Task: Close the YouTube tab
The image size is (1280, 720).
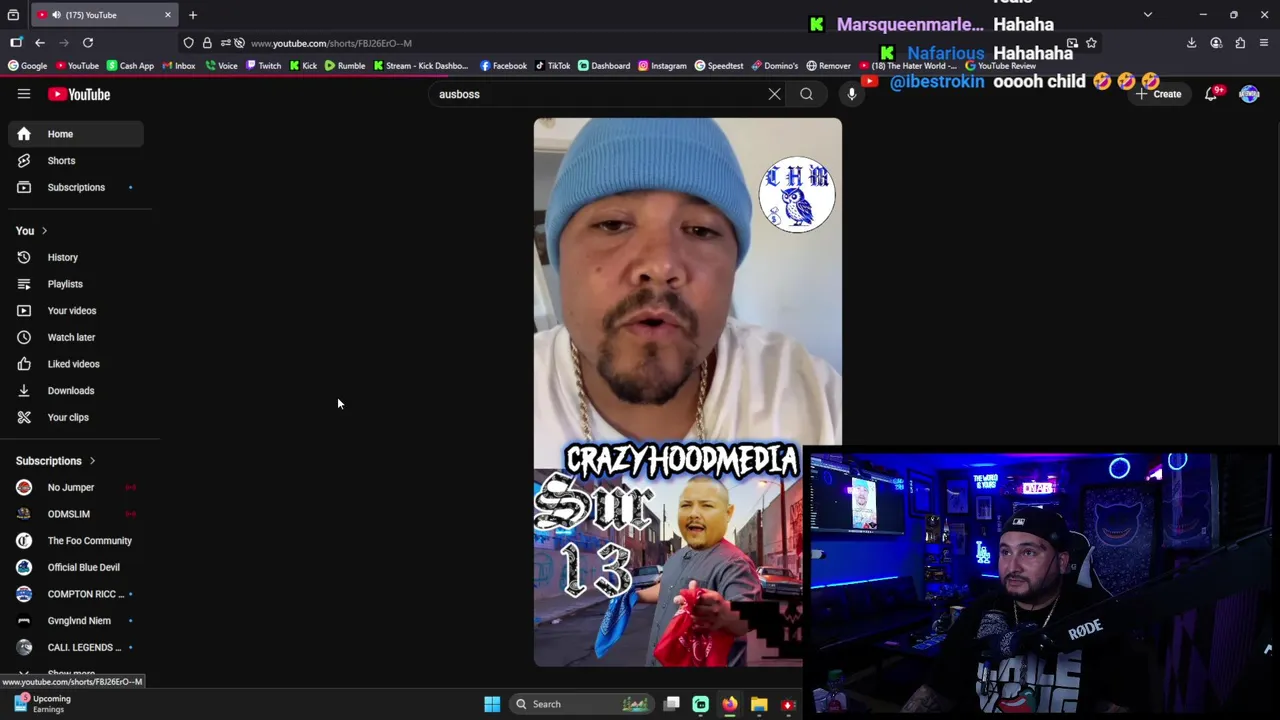Action: pyautogui.click(x=167, y=15)
